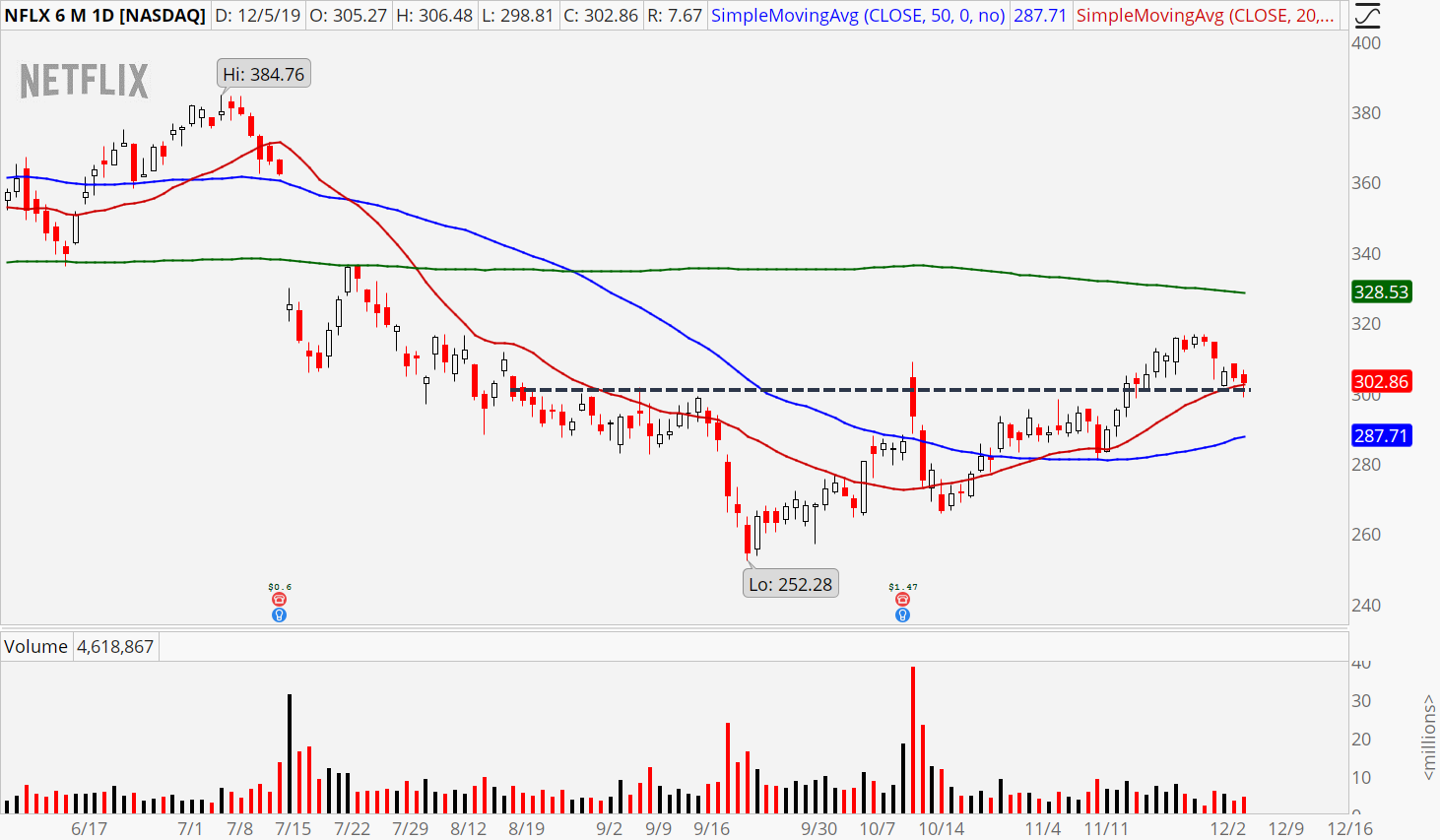Click the red earnings phone icon under $1.47
The width and height of the screenshot is (1440, 840).
click(902, 600)
